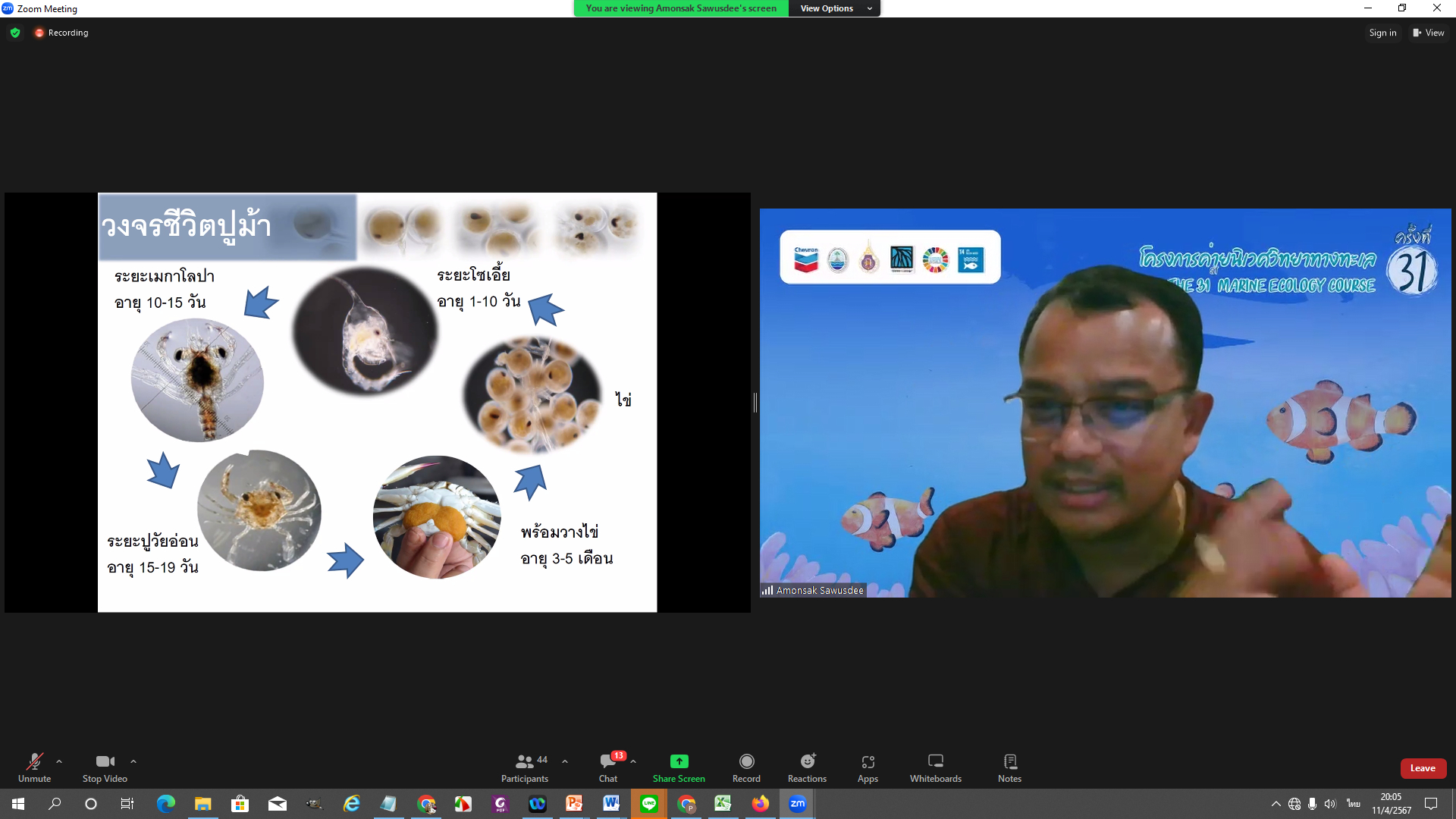1456x819 pixels.
Task: Click the green encryption shield icon
Action: [x=15, y=33]
